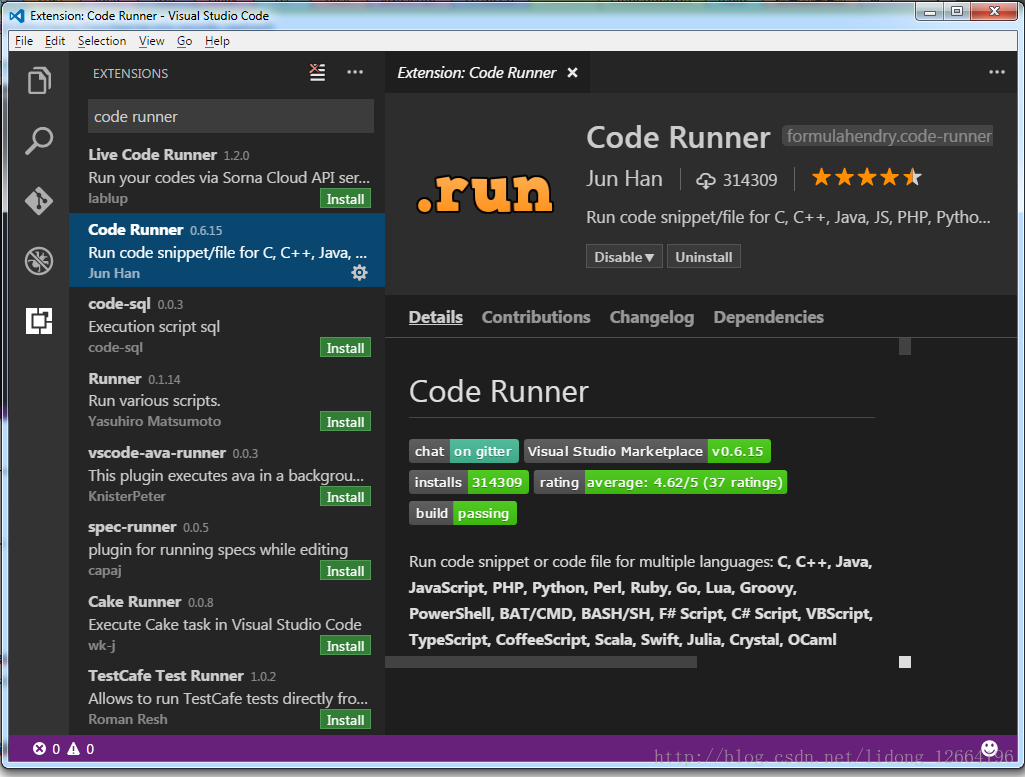This screenshot has height=777, width=1025.
Task: Click the installs 314309 badge
Action: pyautogui.click(x=469, y=482)
